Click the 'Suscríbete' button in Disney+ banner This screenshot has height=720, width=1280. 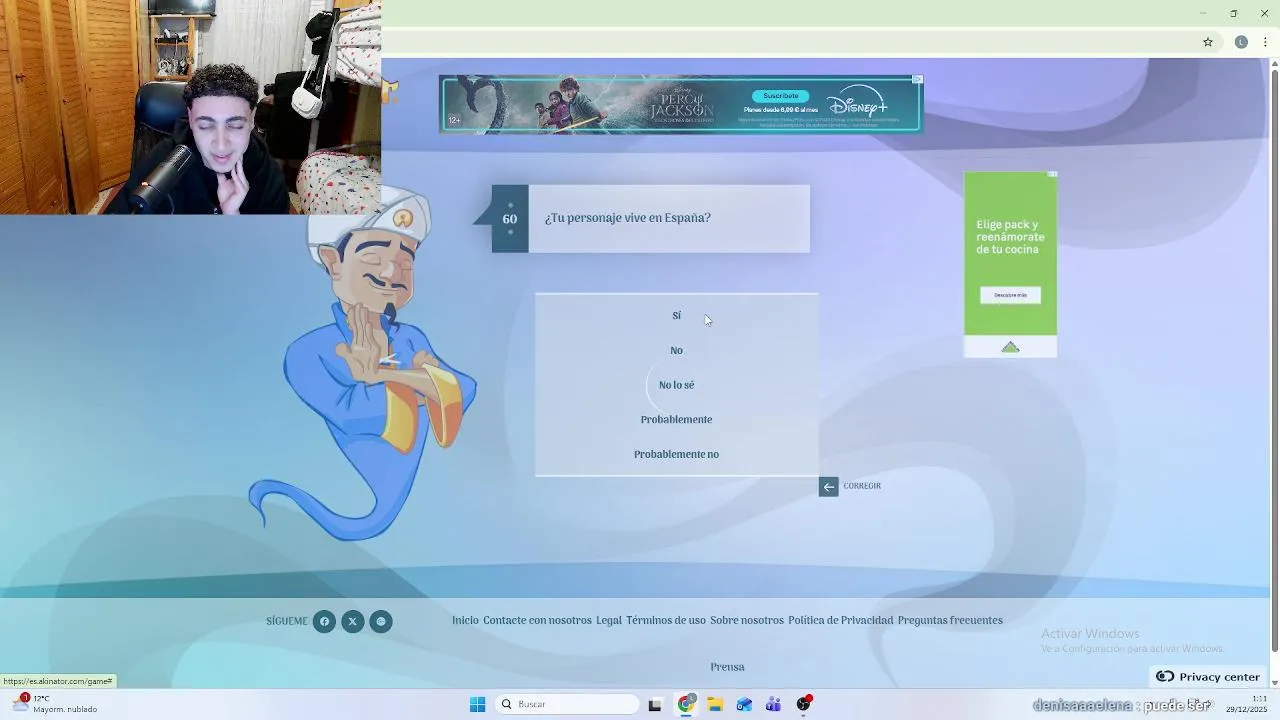[x=781, y=96]
